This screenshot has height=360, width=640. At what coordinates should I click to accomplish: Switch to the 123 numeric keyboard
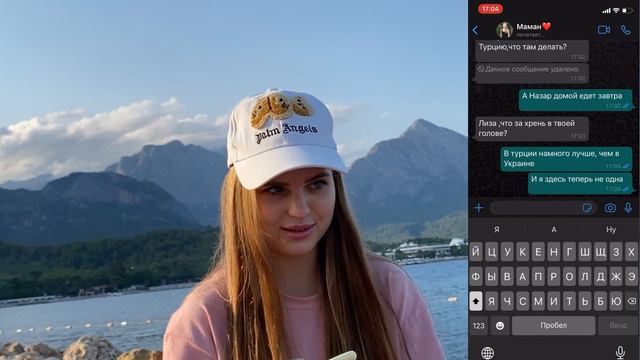coord(479,326)
